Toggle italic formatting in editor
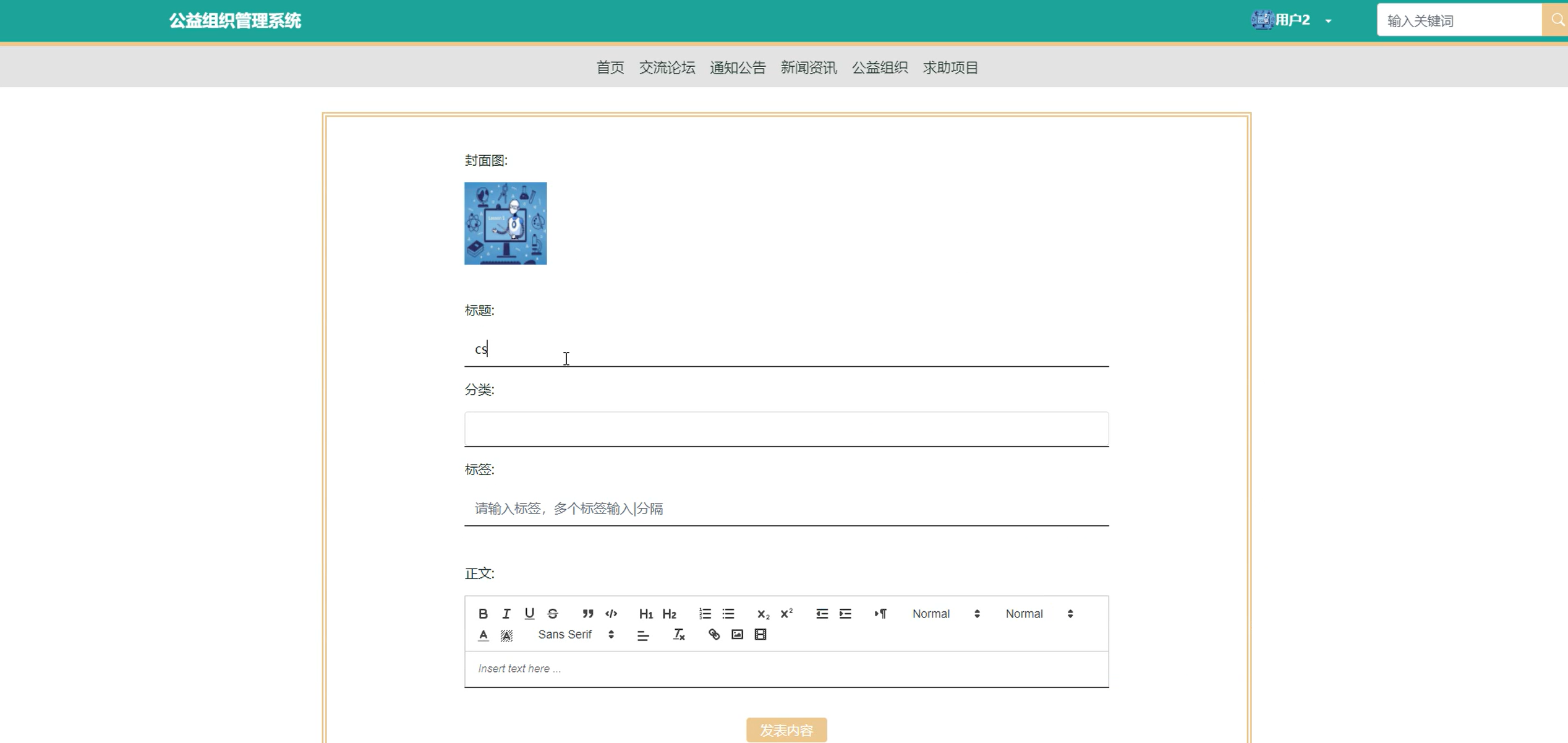The width and height of the screenshot is (1568, 743). [506, 614]
